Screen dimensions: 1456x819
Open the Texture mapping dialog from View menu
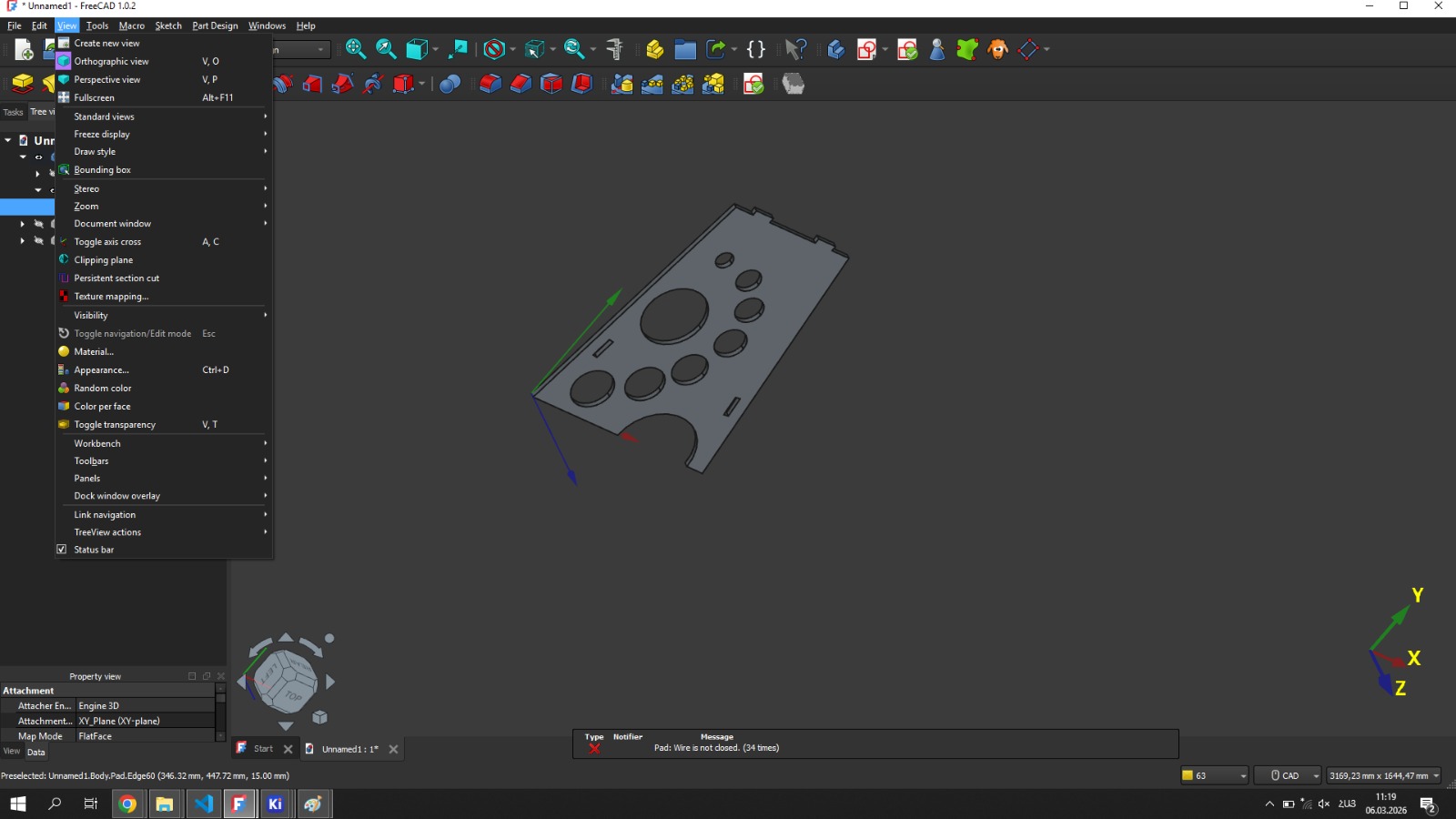[113, 296]
